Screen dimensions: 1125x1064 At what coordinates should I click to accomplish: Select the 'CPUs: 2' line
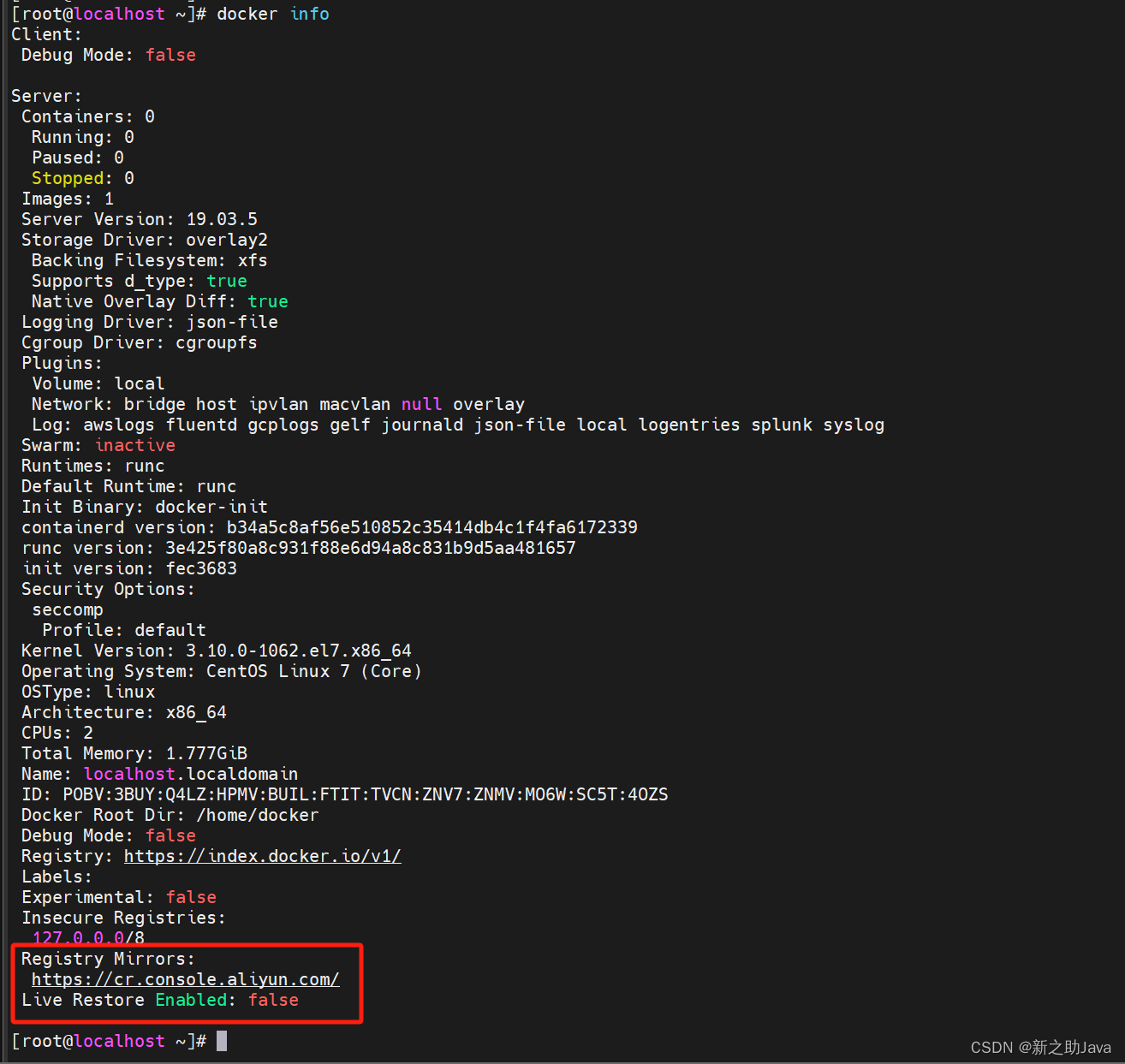coord(57,733)
